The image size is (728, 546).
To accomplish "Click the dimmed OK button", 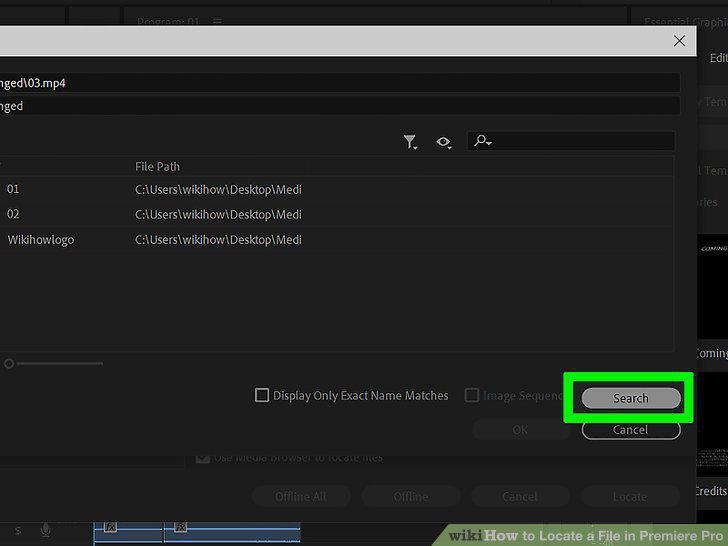I will pos(520,430).
